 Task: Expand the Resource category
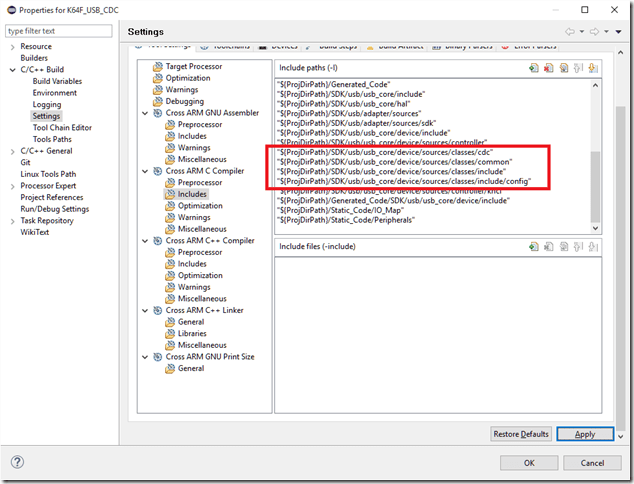coord(13,47)
